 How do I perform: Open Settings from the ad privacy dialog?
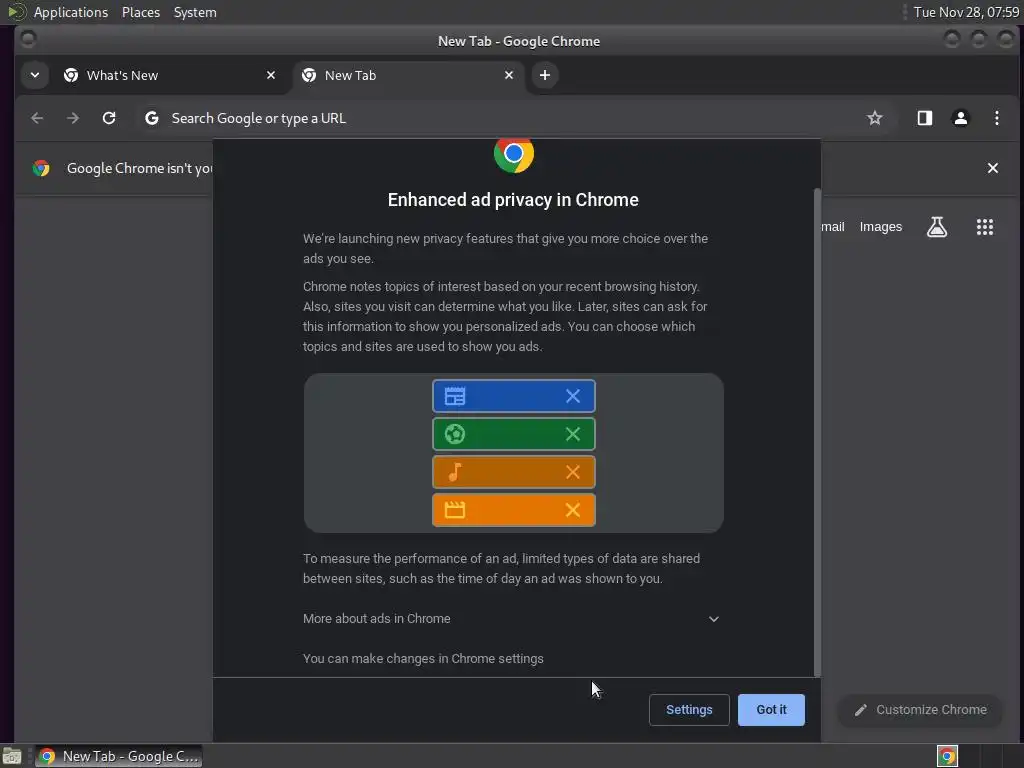[689, 709]
